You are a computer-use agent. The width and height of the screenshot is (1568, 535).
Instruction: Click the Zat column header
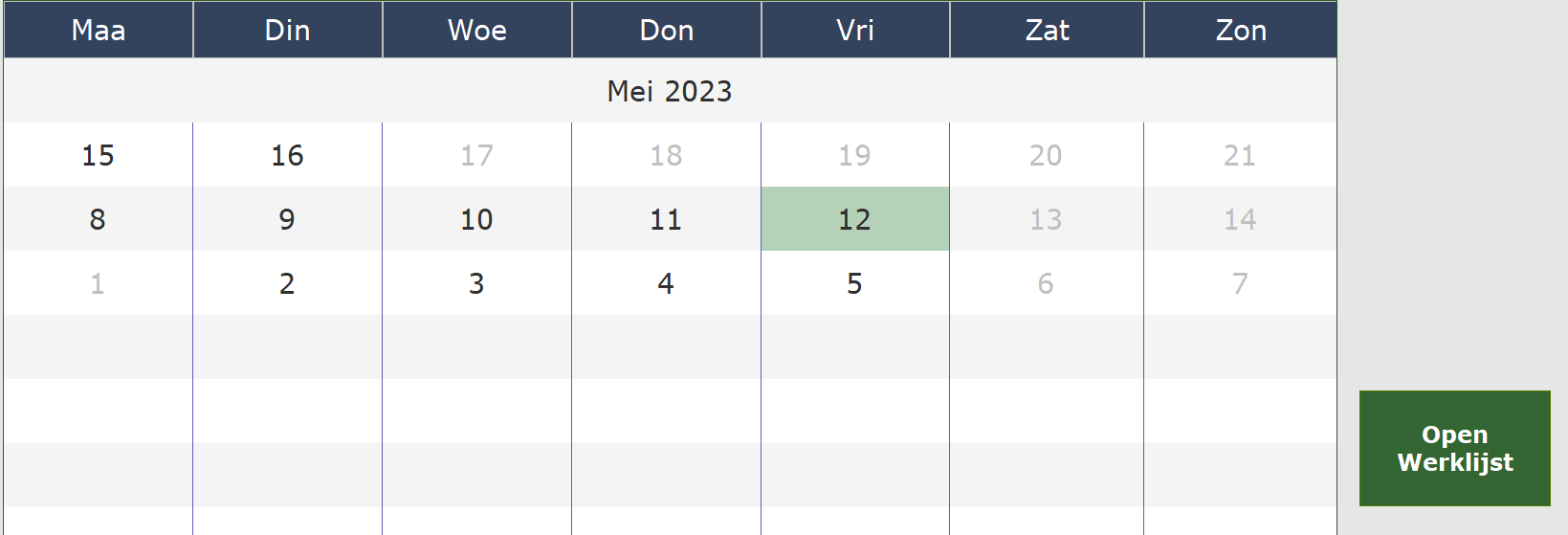[1048, 30]
